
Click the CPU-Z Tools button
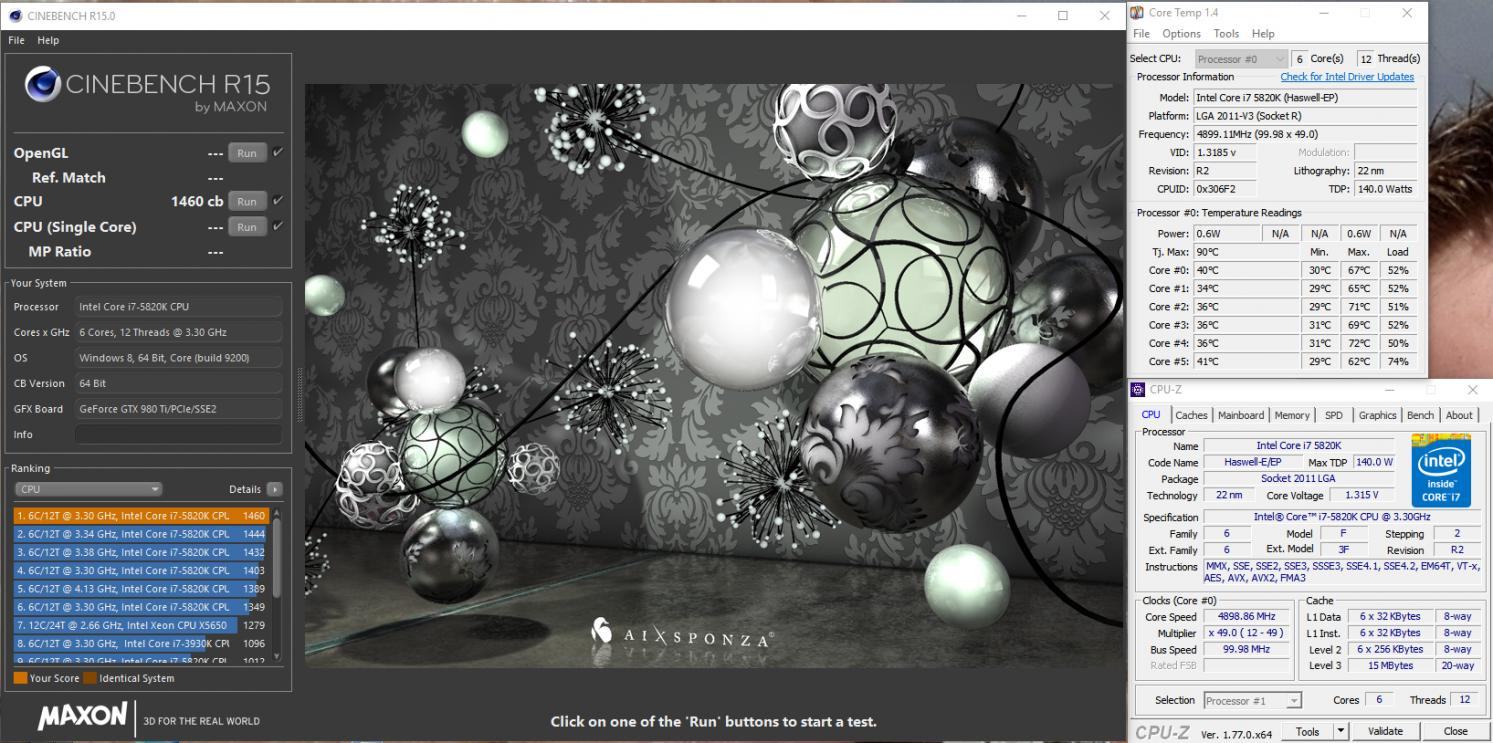click(1307, 731)
